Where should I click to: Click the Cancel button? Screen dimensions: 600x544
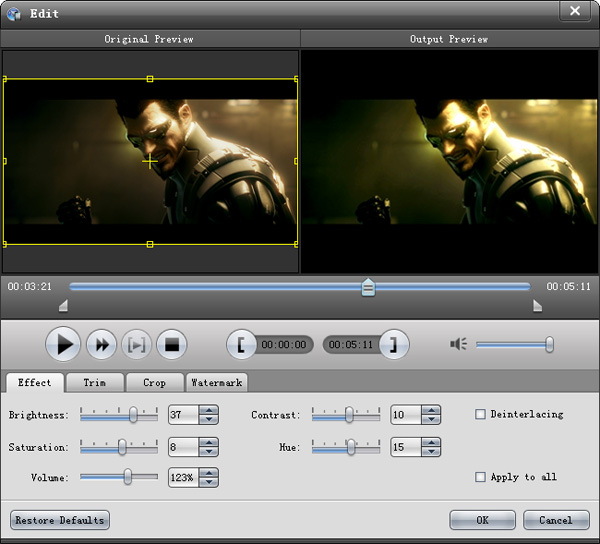click(556, 520)
